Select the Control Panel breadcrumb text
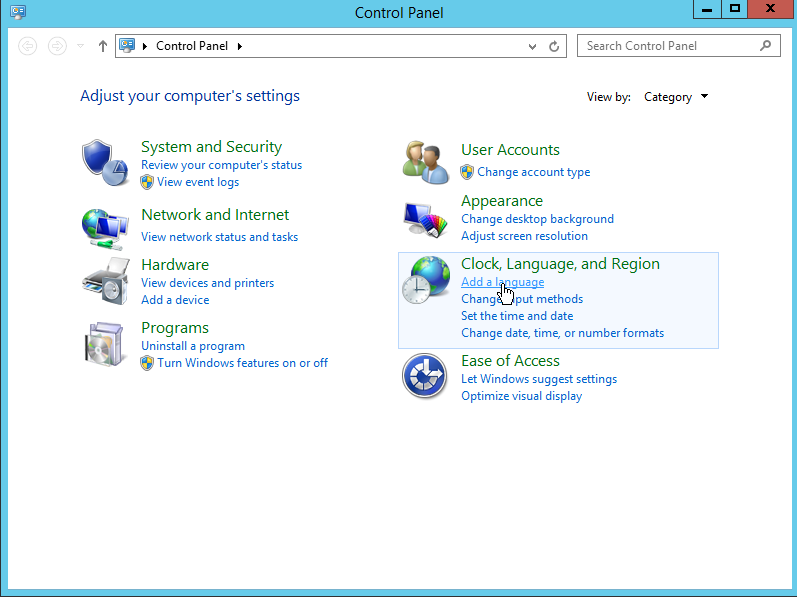The image size is (797, 597). pos(192,46)
